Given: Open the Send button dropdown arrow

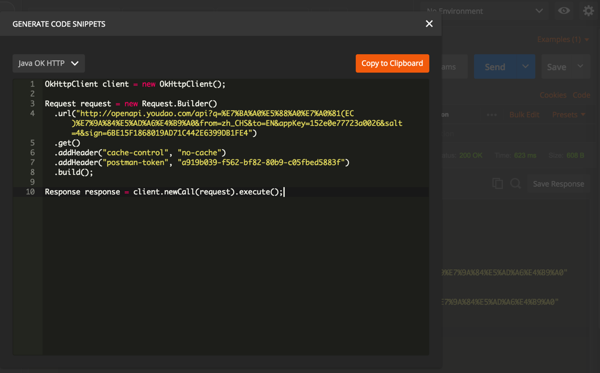Looking at the screenshot, I should [x=525, y=67].
